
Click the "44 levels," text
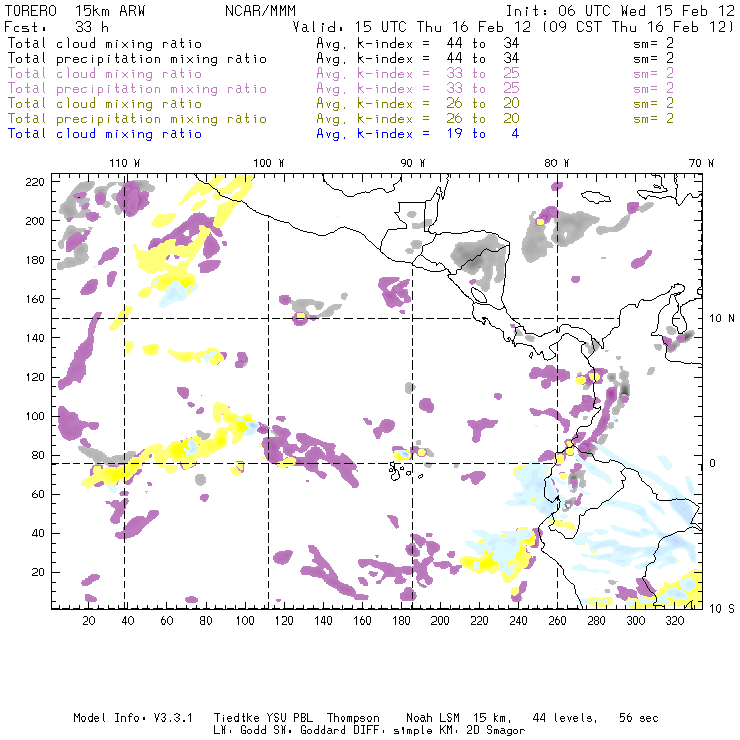(x=565, y=718)
